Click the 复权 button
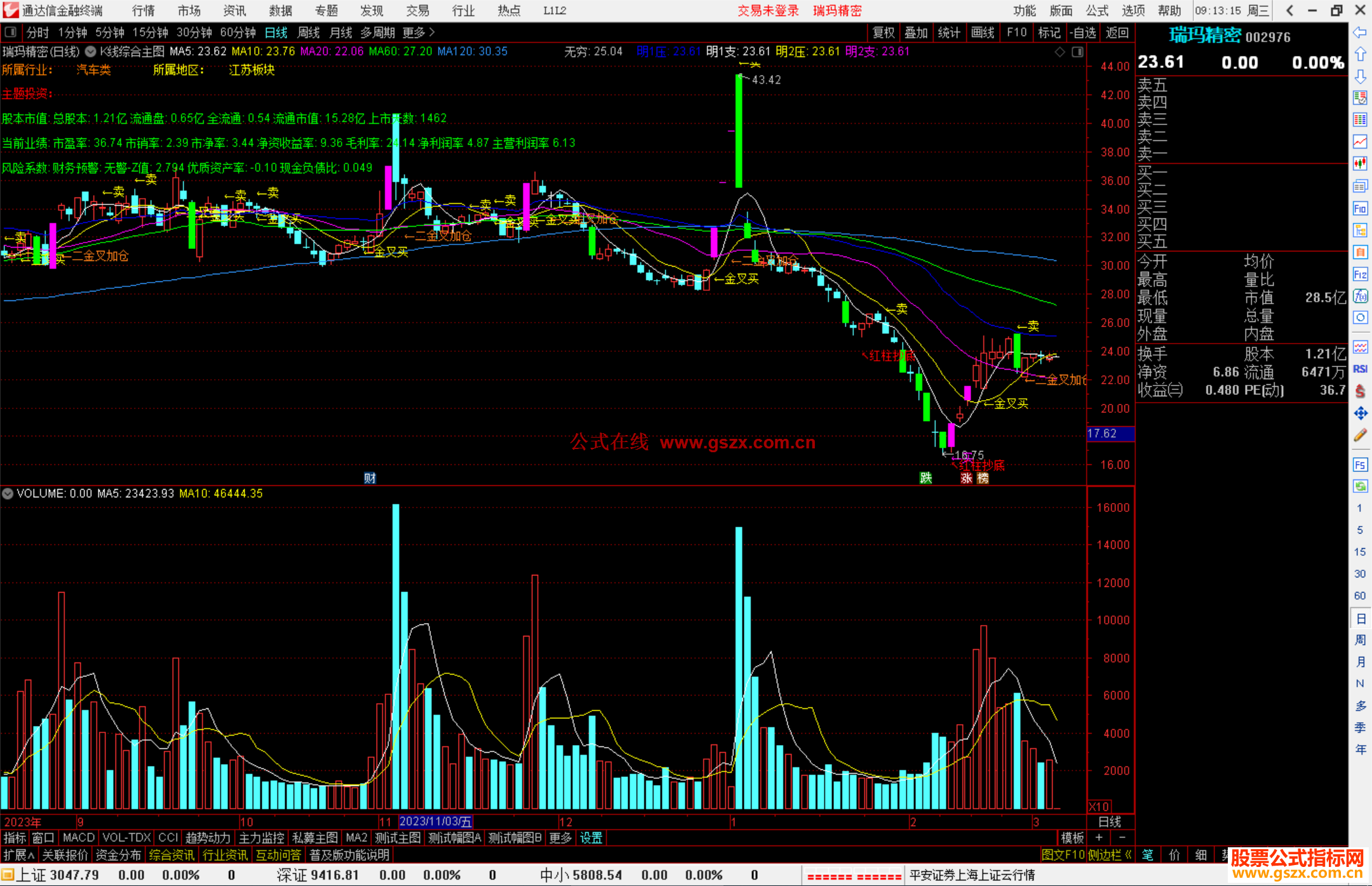The image size is (1372, 886). click(883, 32)
